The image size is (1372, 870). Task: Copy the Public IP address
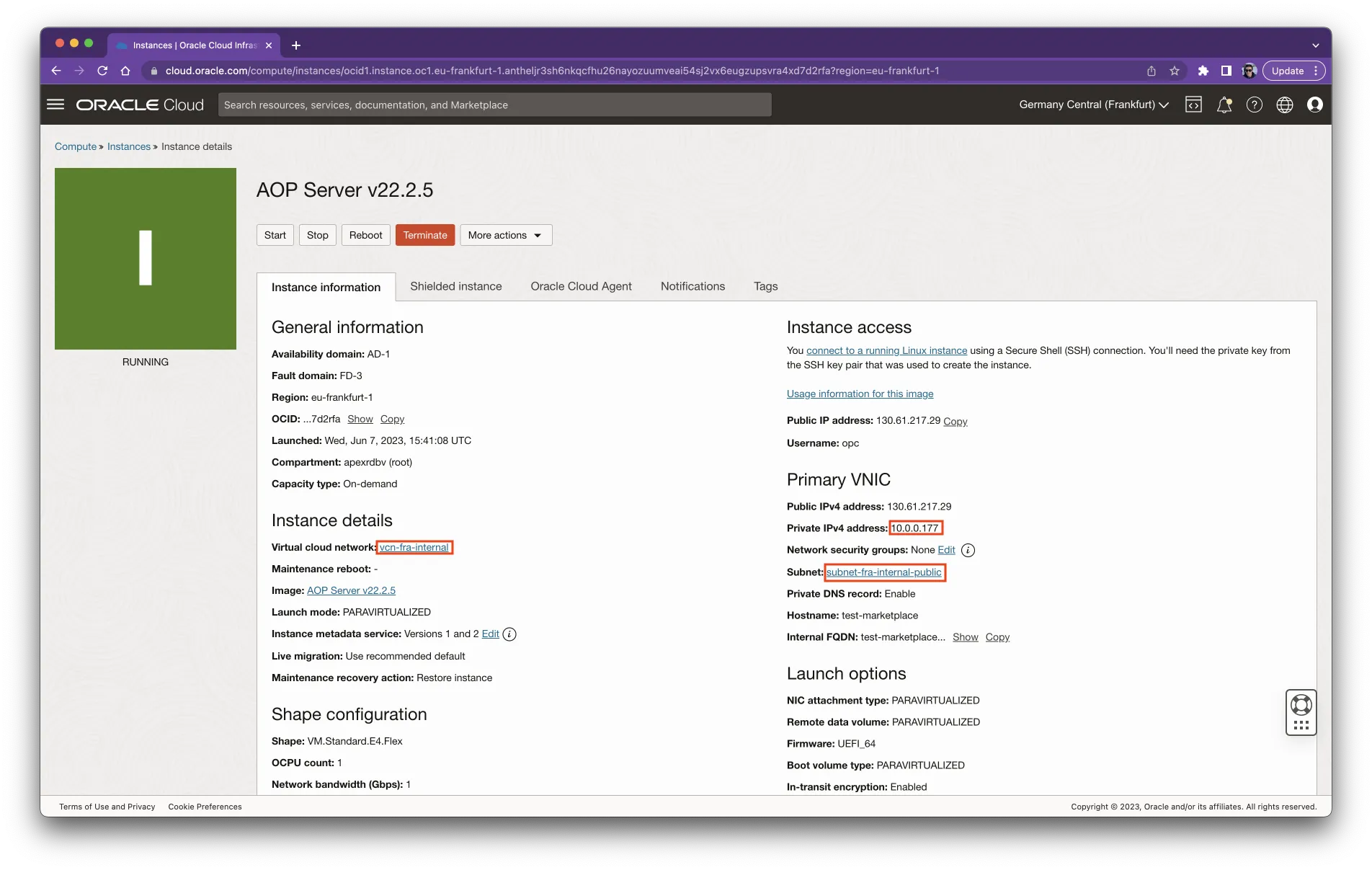[x=955, y=422]
